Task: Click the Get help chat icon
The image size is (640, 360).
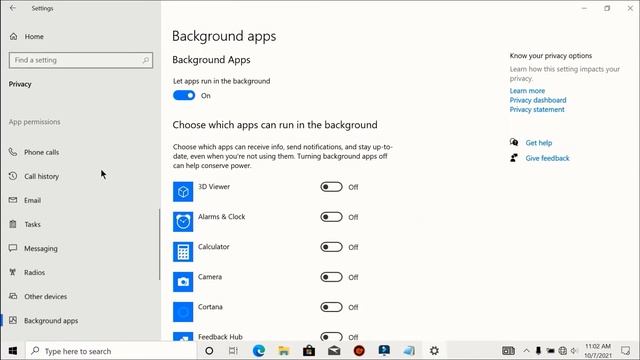Action: (x=514, y=142)
